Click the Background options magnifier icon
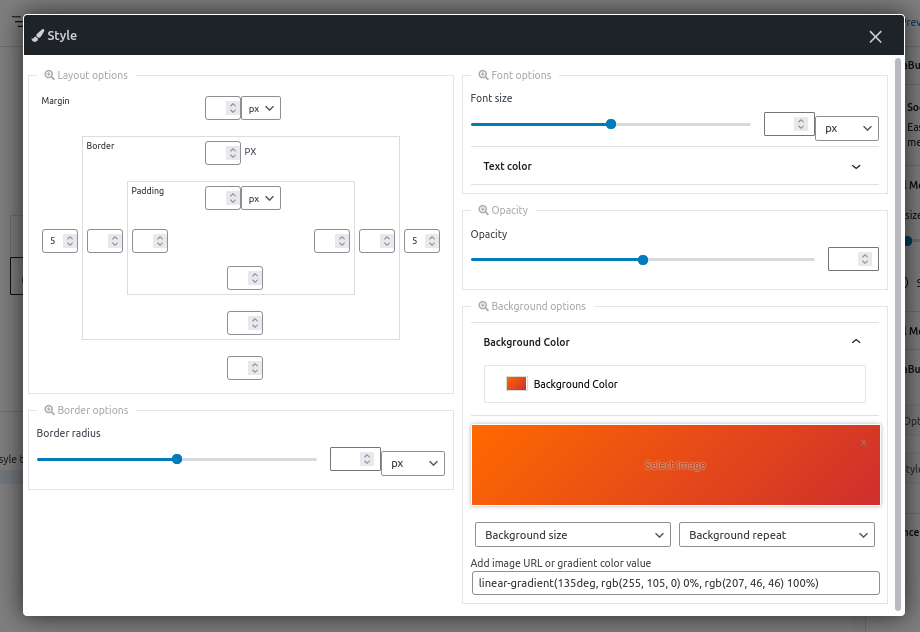 click(x=483, y=306)
